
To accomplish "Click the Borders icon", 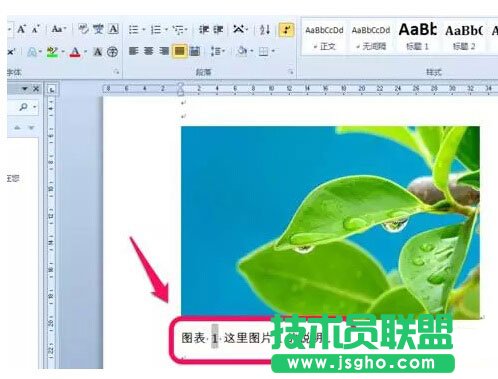I will click(x=264, y=51).
